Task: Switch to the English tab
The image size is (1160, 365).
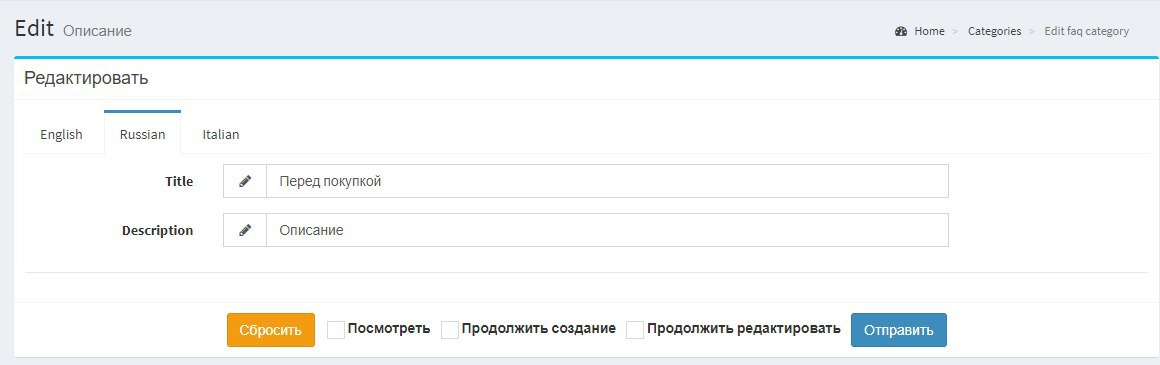Action: pyautogui.click(x=61, y=135)
